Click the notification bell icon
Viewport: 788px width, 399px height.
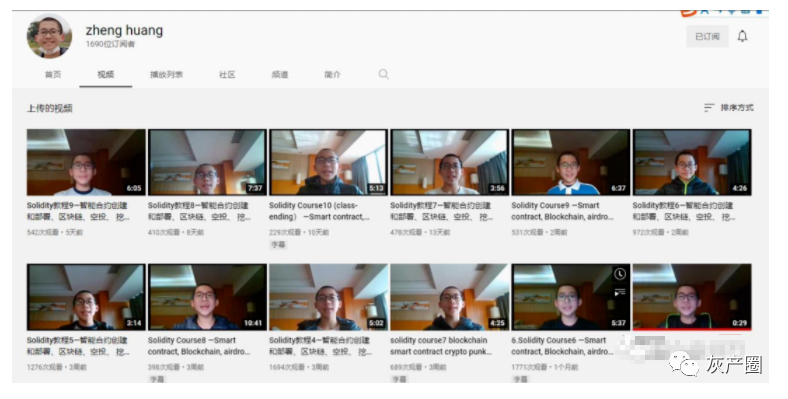point(742,36)
